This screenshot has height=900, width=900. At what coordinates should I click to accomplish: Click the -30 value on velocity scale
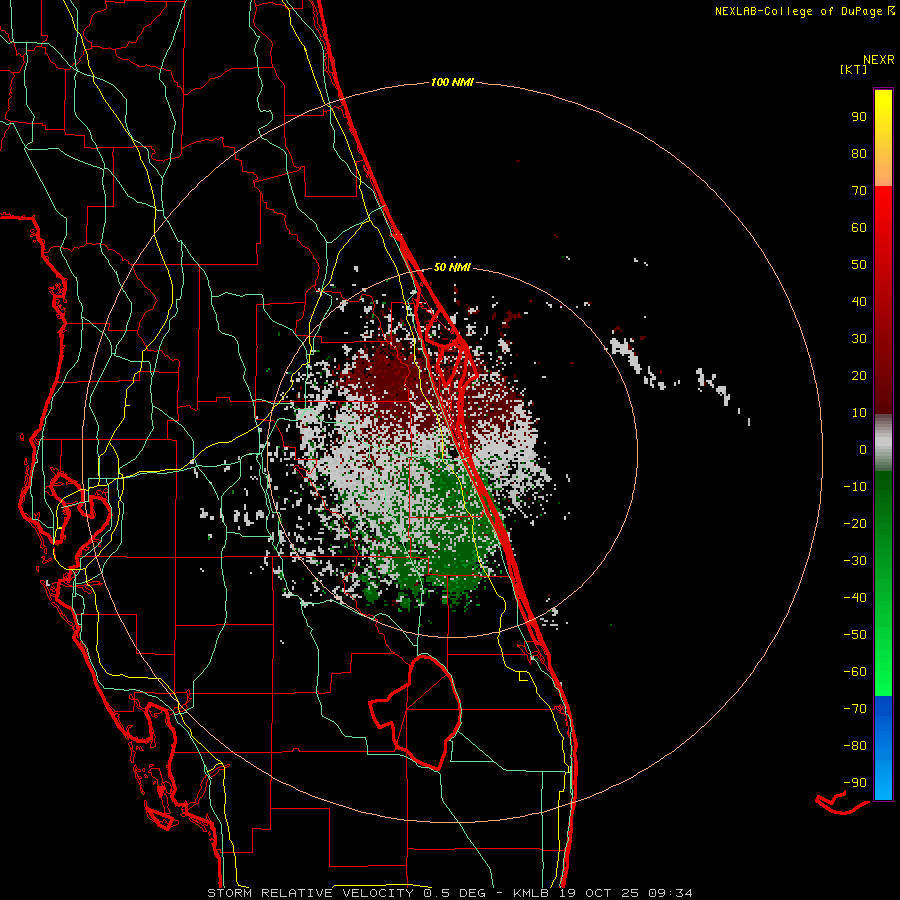tap(855, 561)
